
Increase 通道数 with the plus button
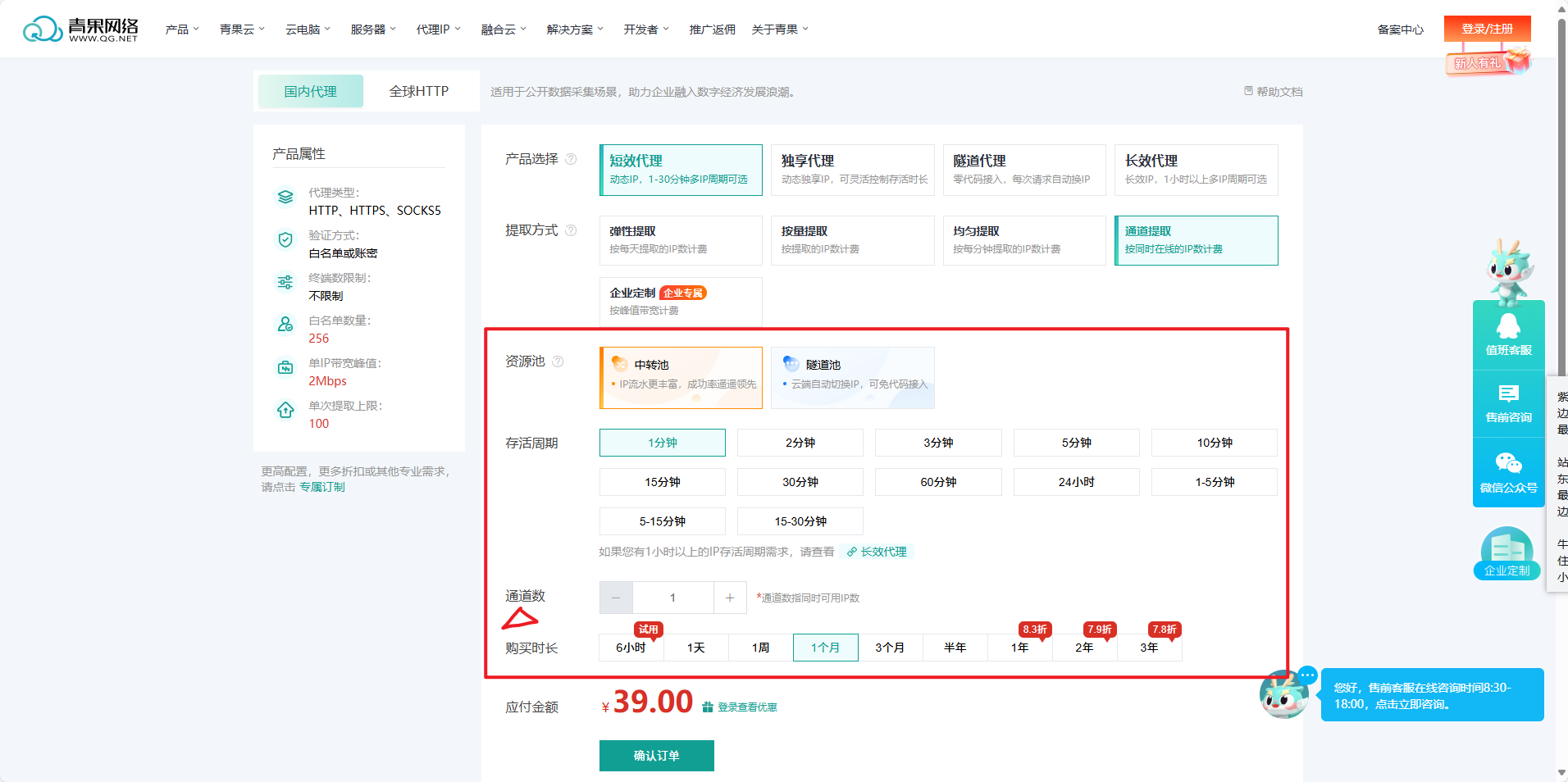coord(730,598)
